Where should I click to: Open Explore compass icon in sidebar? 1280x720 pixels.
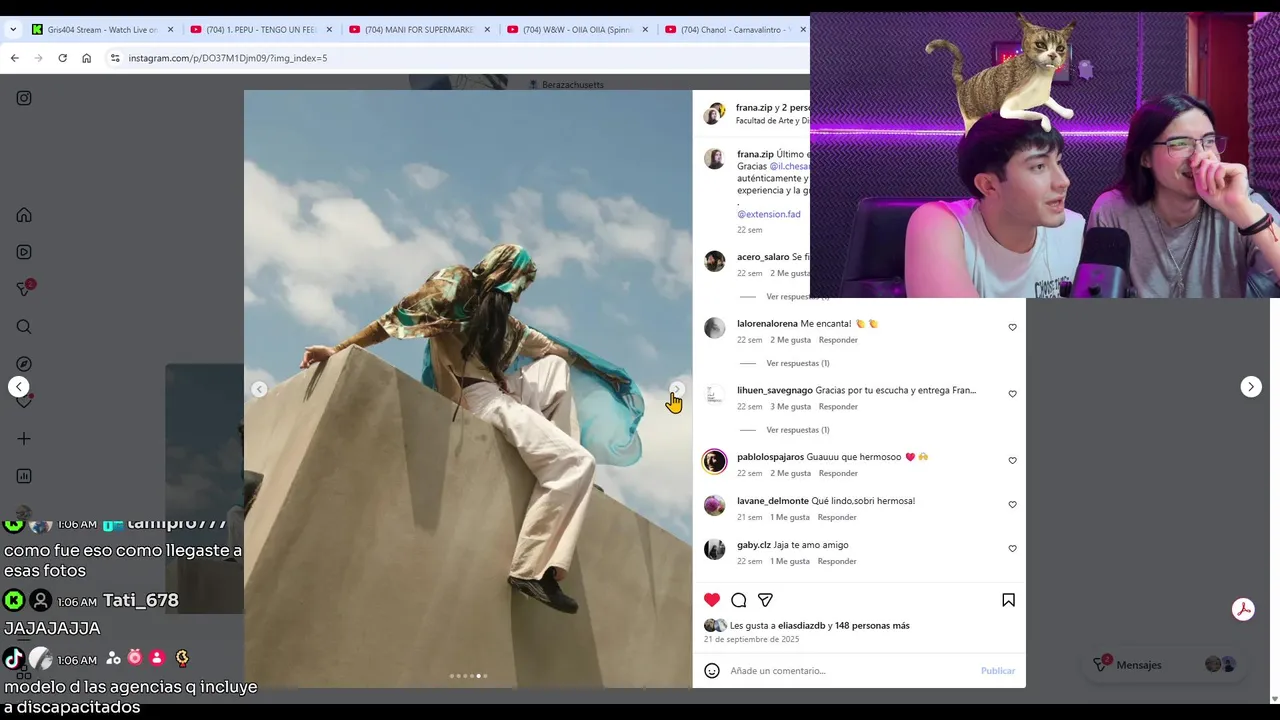point(24,364)
